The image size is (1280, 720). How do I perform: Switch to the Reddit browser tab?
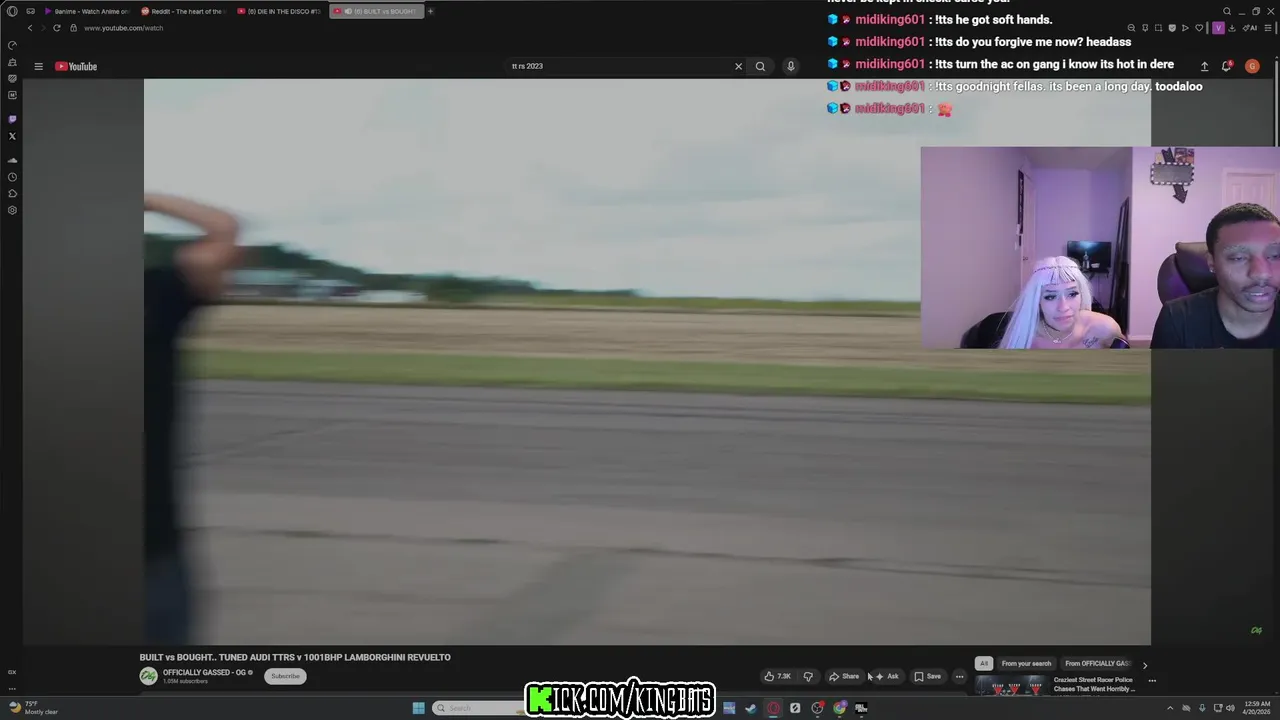[183, 11]
